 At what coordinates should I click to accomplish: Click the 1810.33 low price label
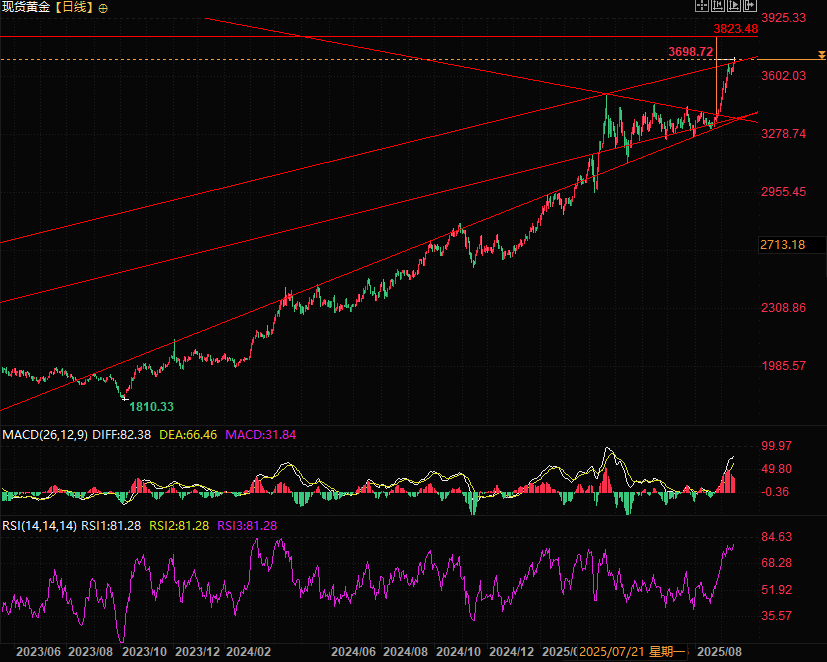tap(152, 406)
